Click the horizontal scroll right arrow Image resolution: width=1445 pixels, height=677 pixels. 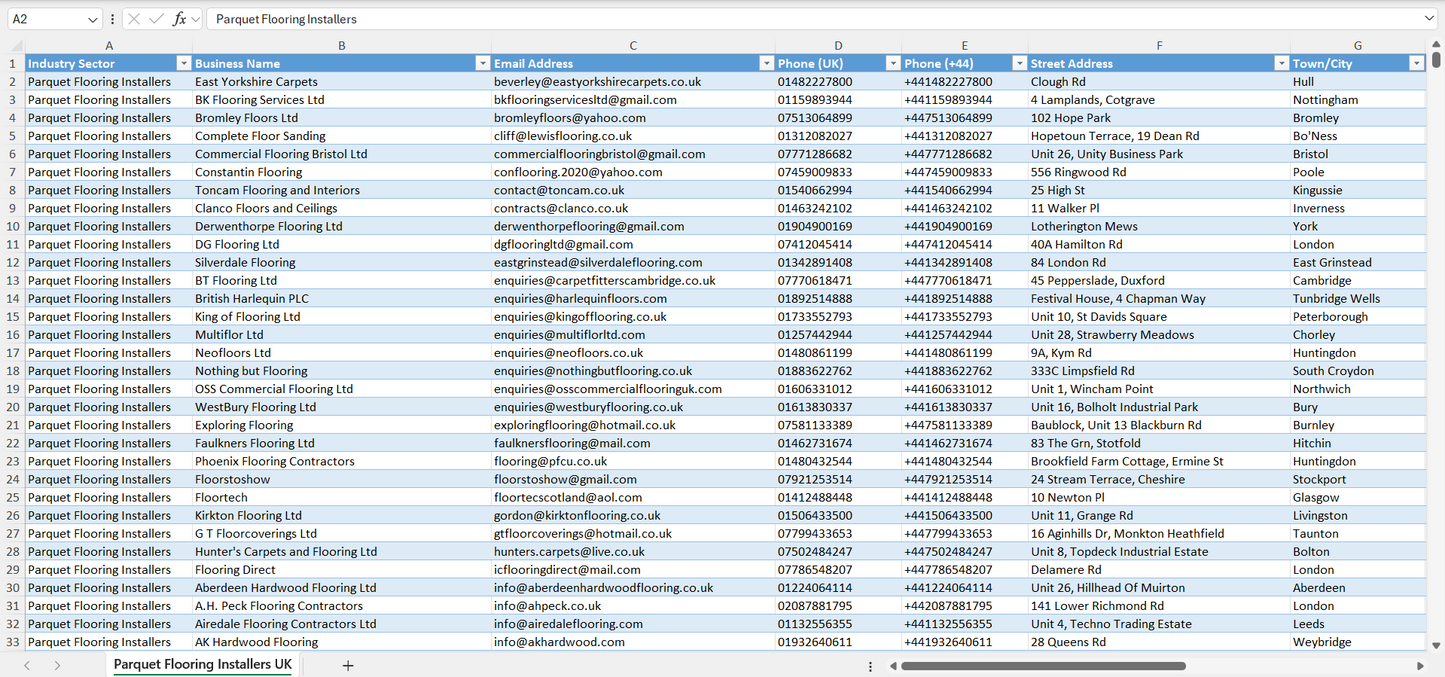pyautogui.click(x=1420, y=665)
